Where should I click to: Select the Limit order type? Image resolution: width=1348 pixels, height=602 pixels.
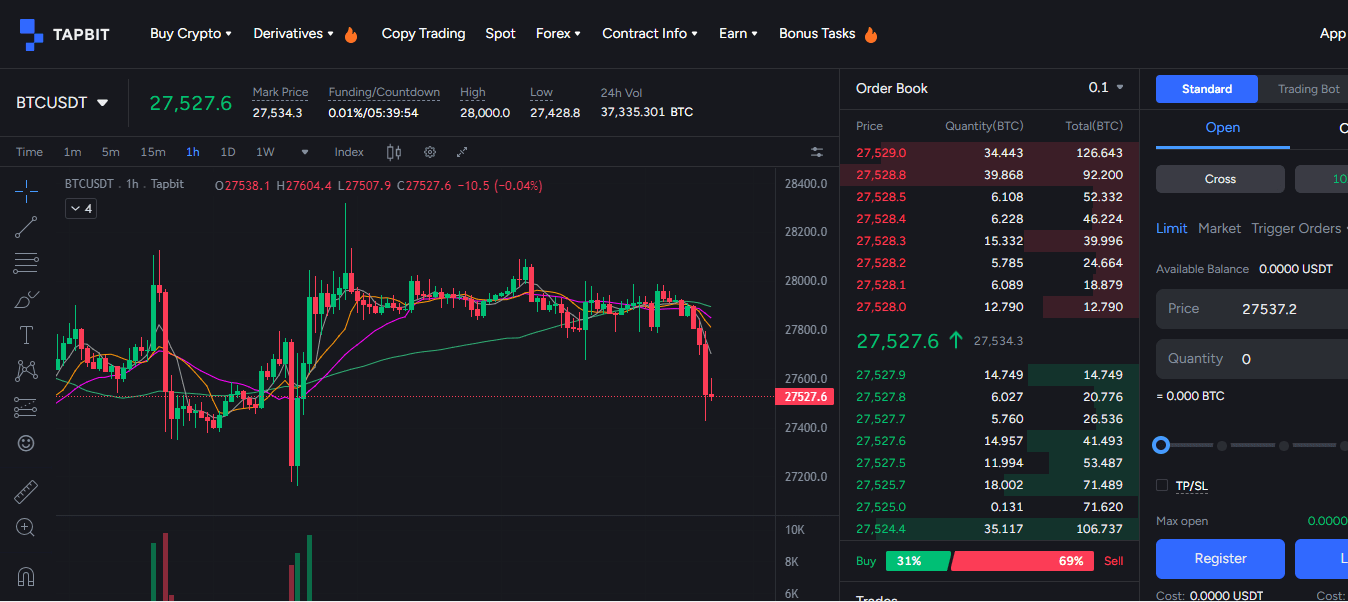[1172, 228]
